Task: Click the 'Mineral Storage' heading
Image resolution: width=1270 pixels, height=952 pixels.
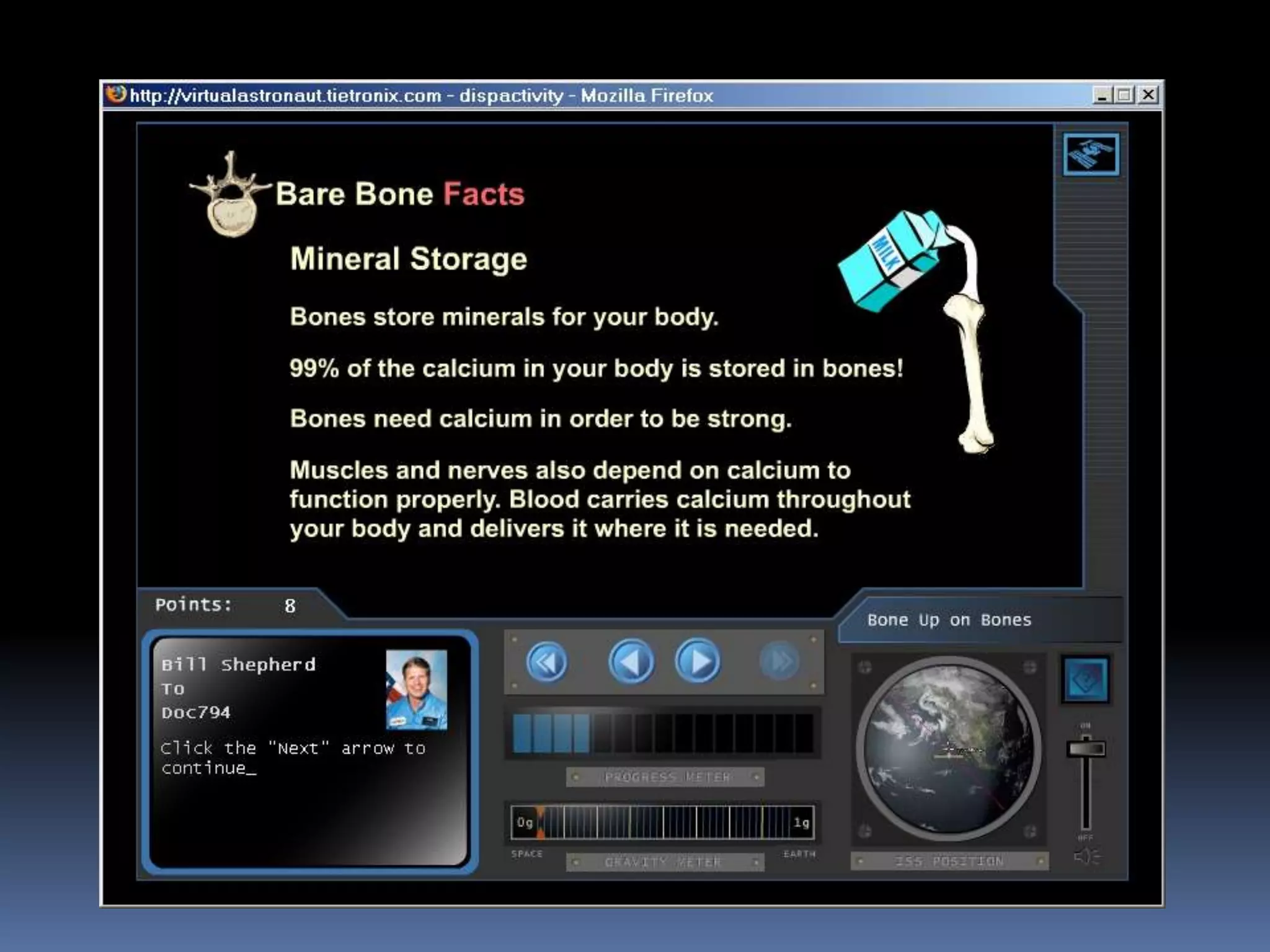Action: pos(409,259)
